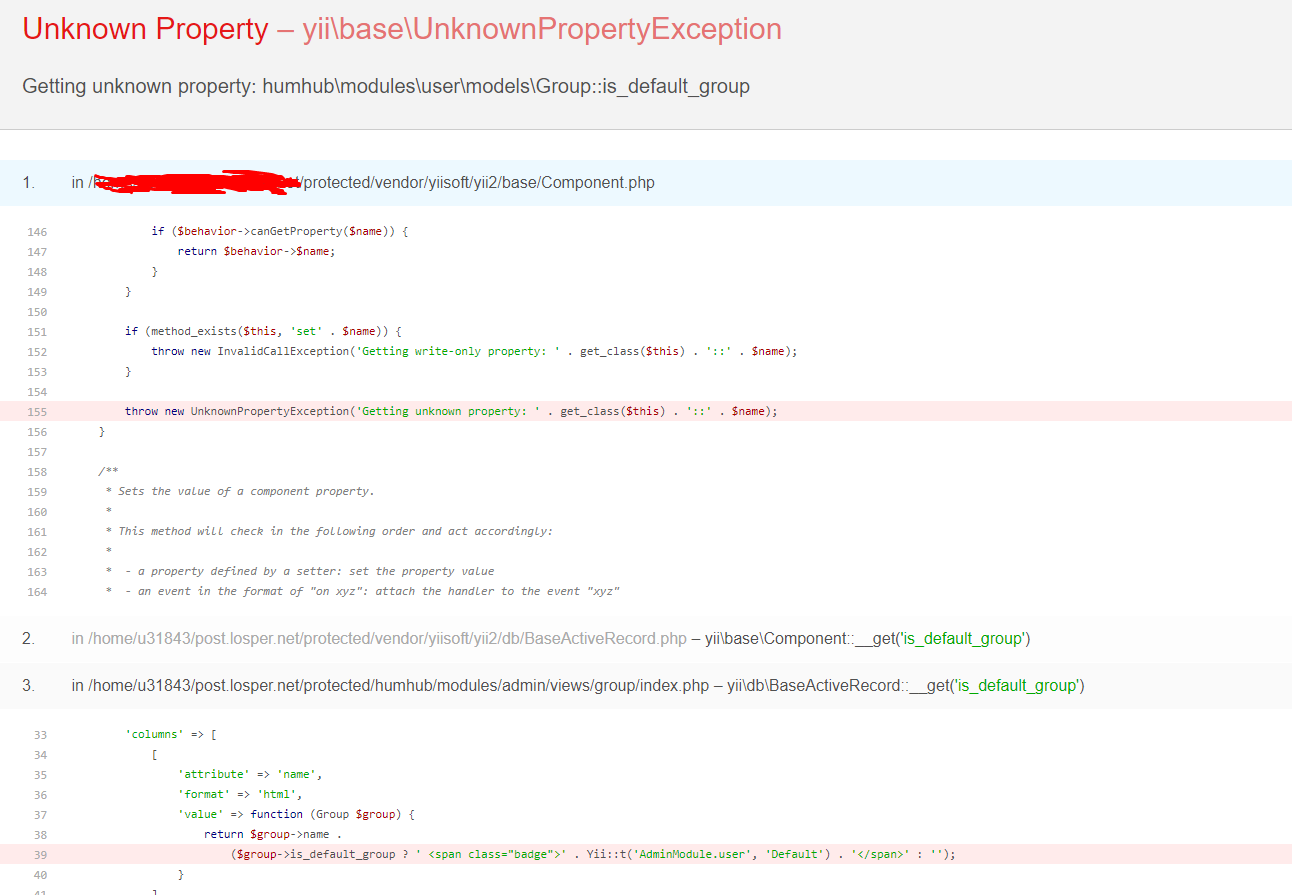
Task: Click code line 'if ($behavior->canGetProperty($name))'
Action: coord(280,231)
